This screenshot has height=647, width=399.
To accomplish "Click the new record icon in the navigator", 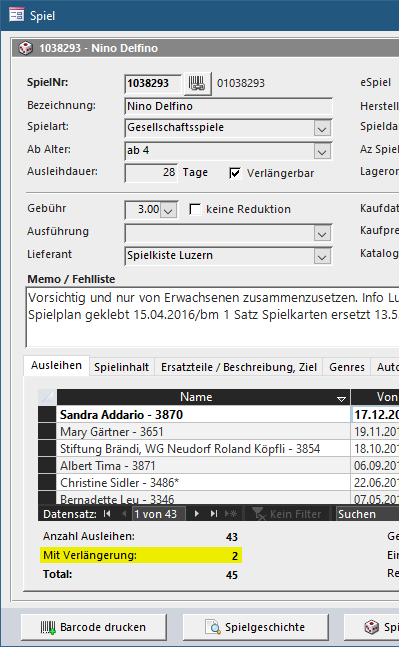I will tap(231, 514).
